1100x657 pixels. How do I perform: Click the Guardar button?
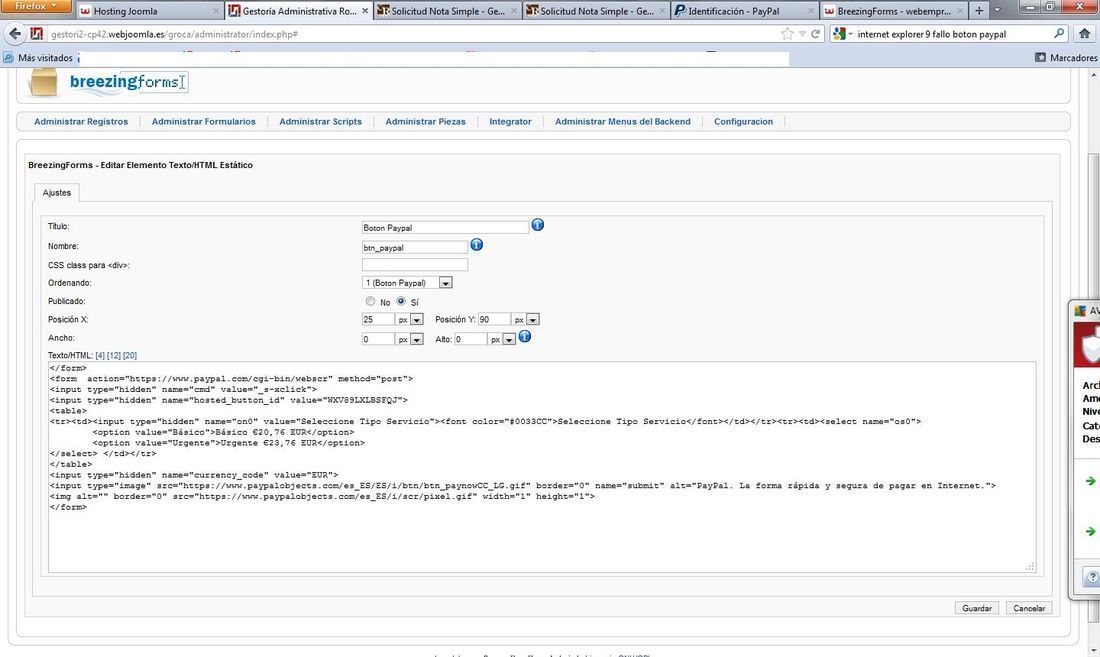pyautogui.click(x=977, y=608)
